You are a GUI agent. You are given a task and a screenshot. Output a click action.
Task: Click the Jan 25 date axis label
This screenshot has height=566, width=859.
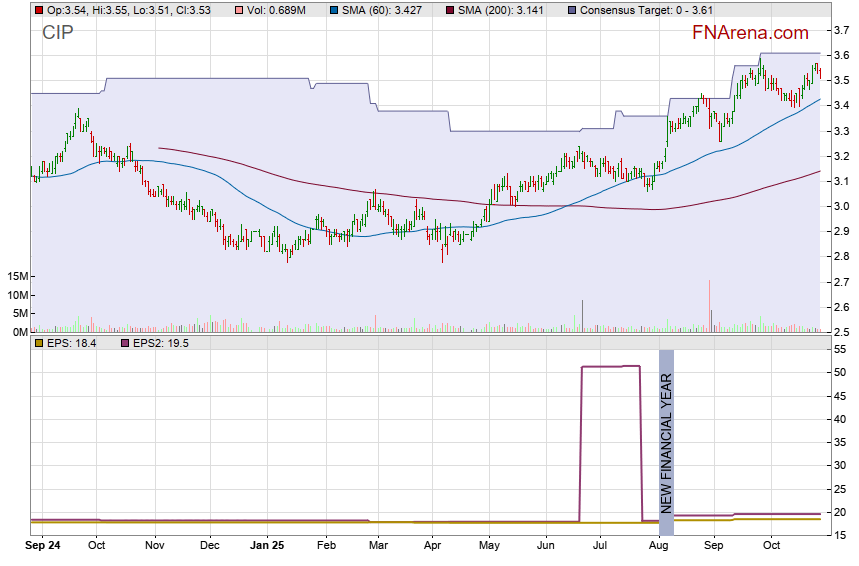(x=267, y=547)
